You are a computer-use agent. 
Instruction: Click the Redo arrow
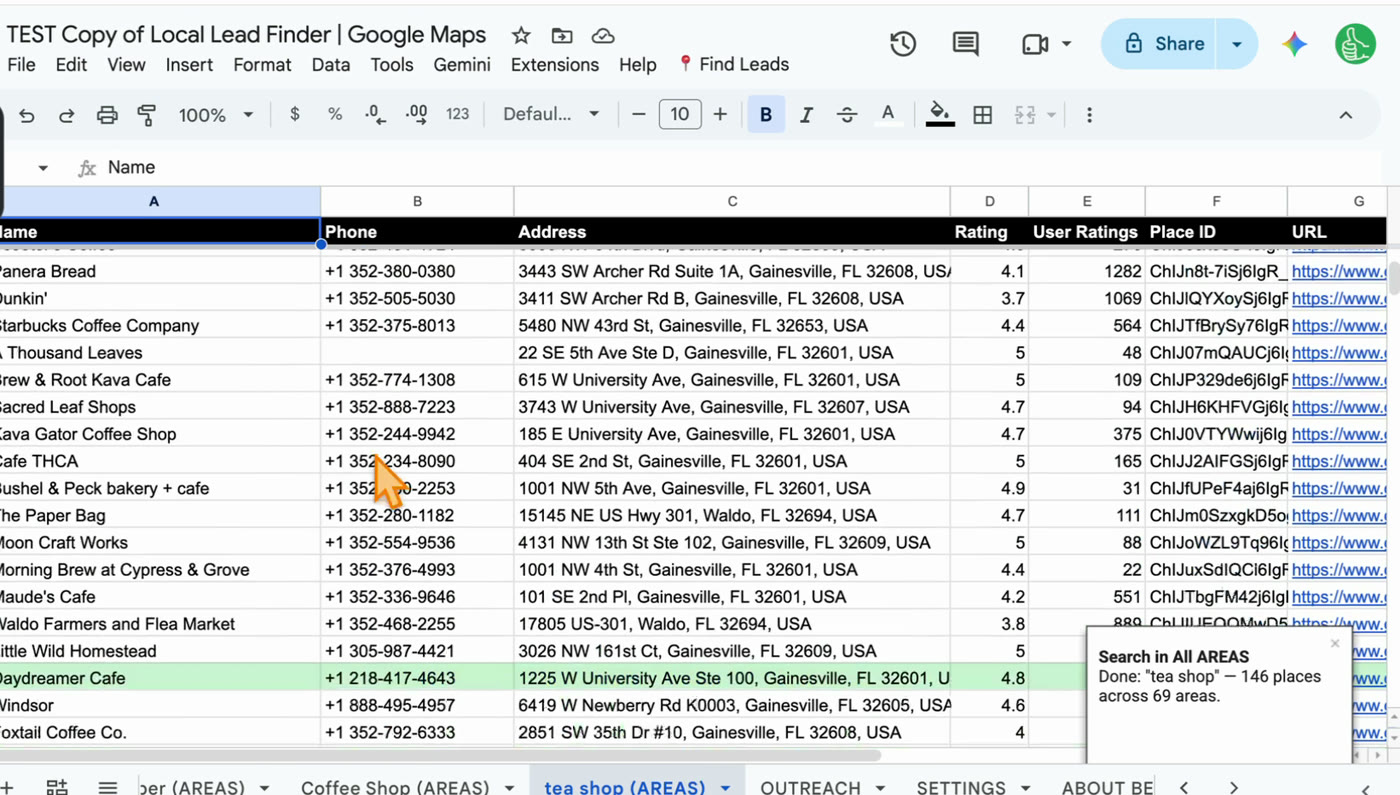pyautogui.click(x=66, y=115)
